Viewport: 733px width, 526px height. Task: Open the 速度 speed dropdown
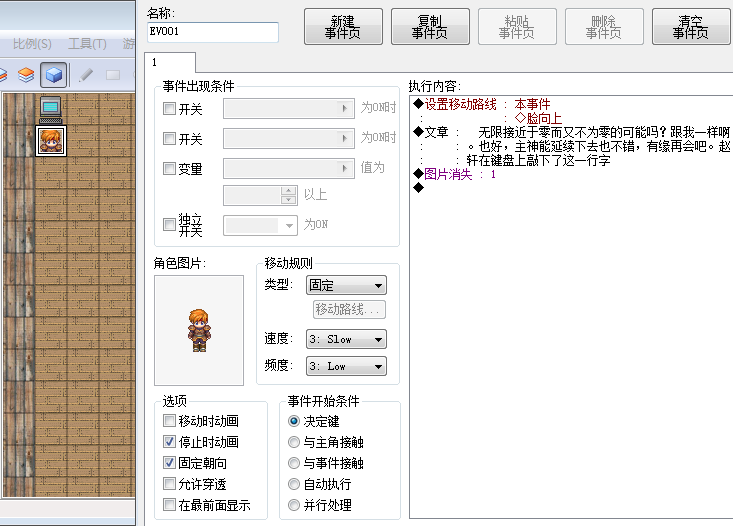[346, 339]
